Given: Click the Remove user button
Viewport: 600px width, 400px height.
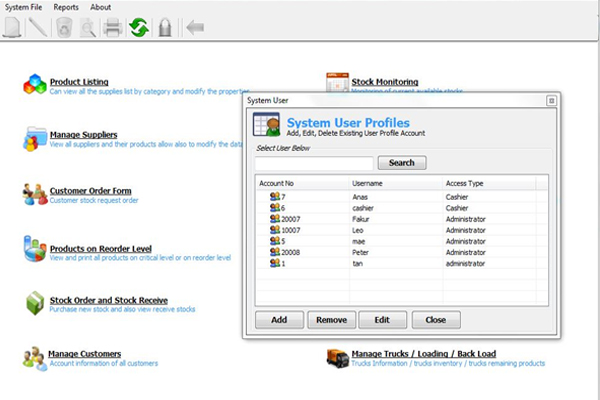Looking at the screenshot, I should click(x=331, y=320).
